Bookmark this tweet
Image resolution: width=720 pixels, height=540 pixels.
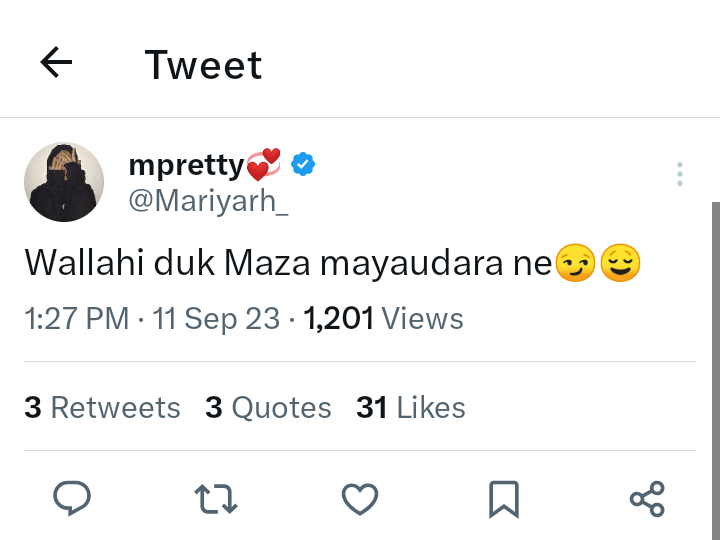503,497
